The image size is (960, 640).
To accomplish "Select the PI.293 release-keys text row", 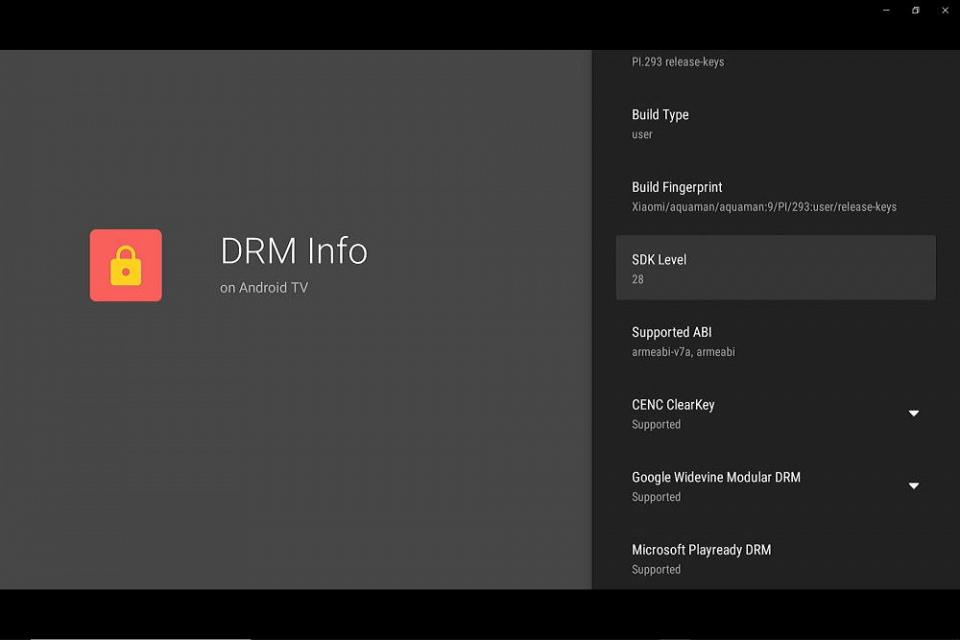I will tap(678, 62).
